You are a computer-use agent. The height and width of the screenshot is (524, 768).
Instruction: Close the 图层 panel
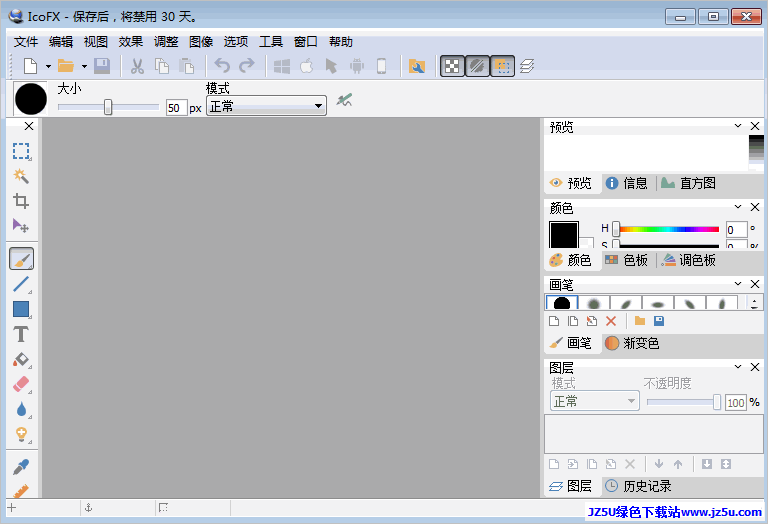click(755, 367)
